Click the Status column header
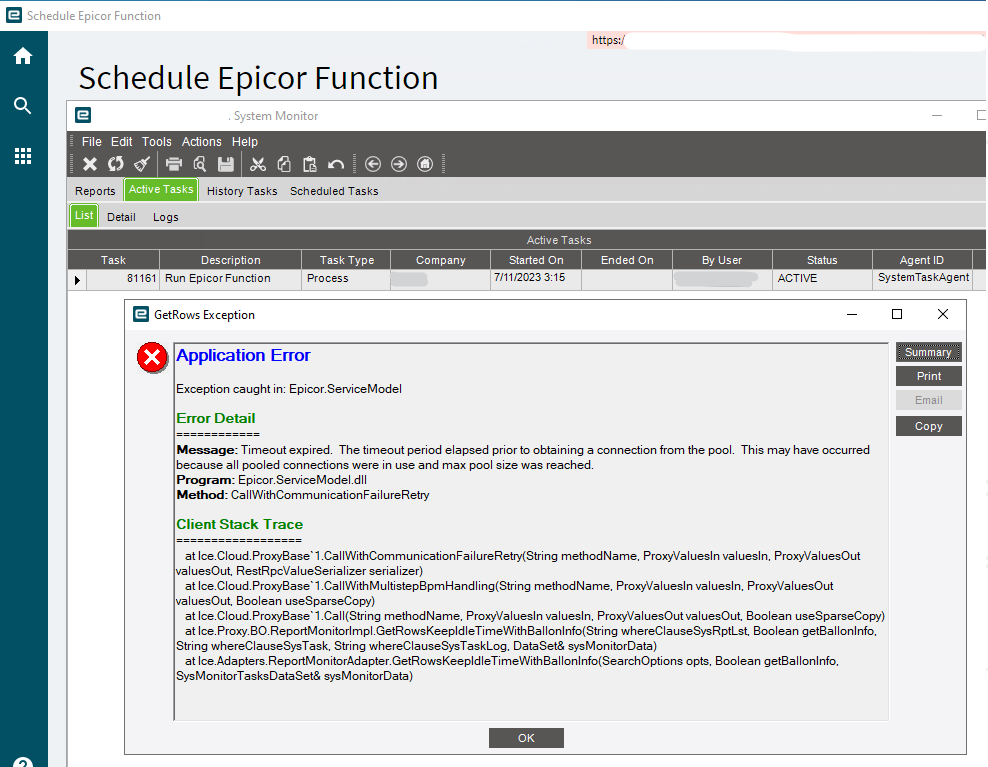Viewport: 988px width, 767px height. 822,260
